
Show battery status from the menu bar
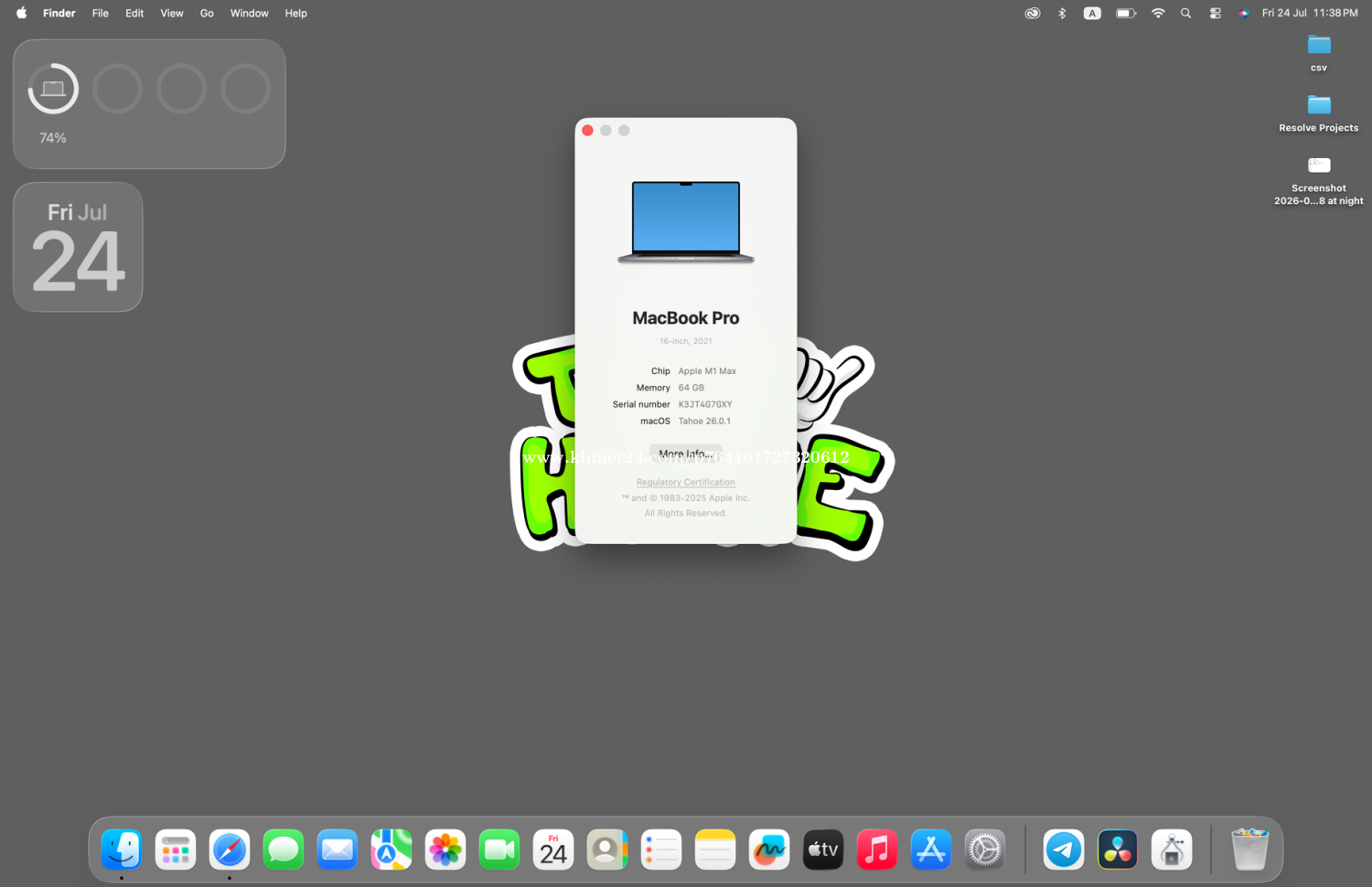click(1126, 13)
